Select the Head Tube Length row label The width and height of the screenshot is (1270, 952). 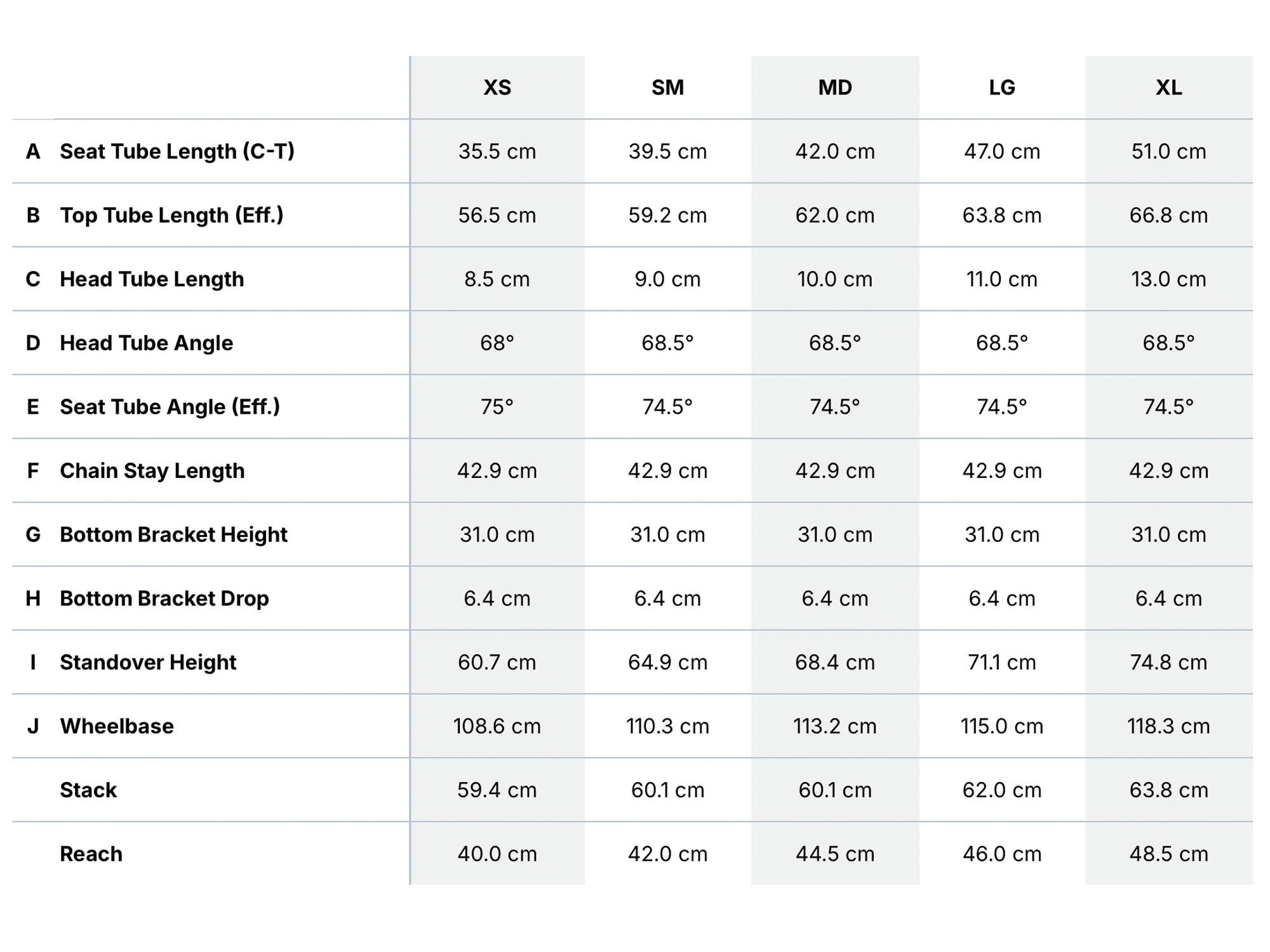[152, 279]
